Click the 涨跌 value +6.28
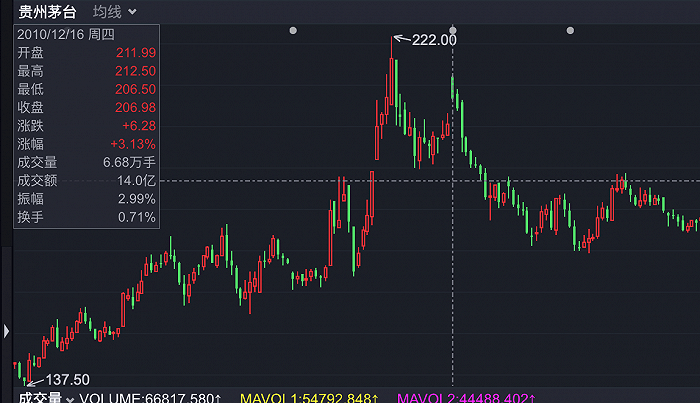This screenshot has height=403, width=700. (x=139, y=126)
